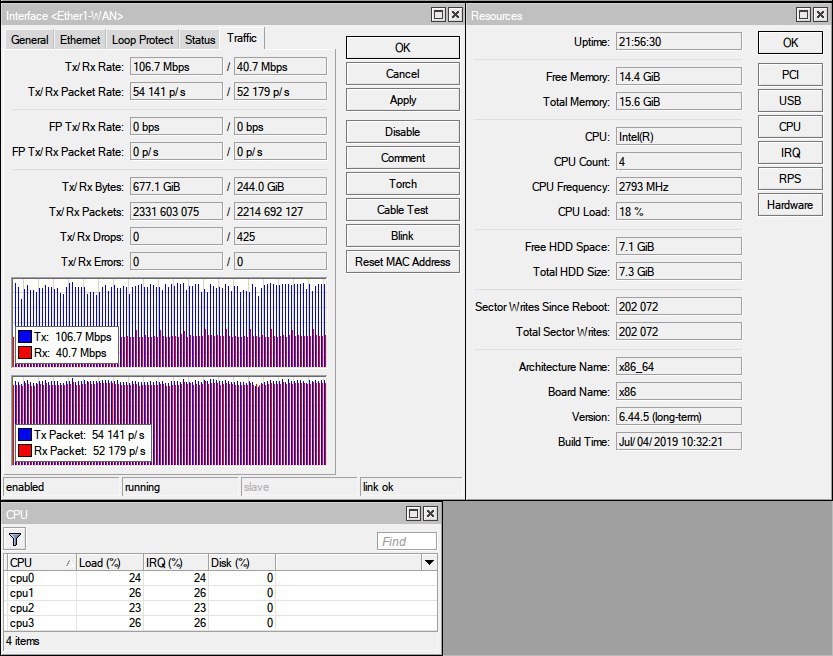
Task: Click the Tx Bytes value 677.1 GiB
Action: pos(176,186)
